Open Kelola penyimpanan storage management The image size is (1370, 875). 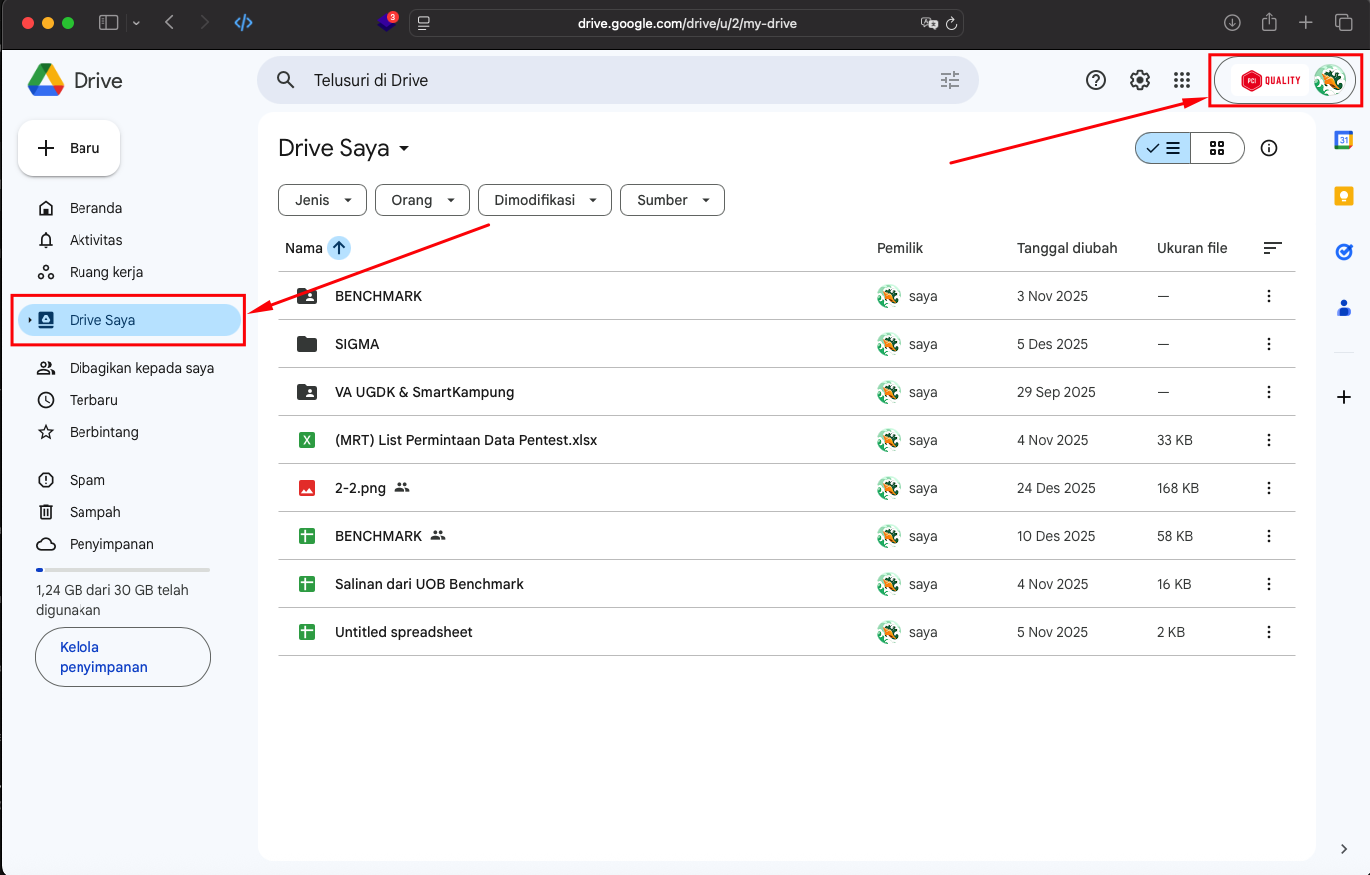[x=122, y=657]
